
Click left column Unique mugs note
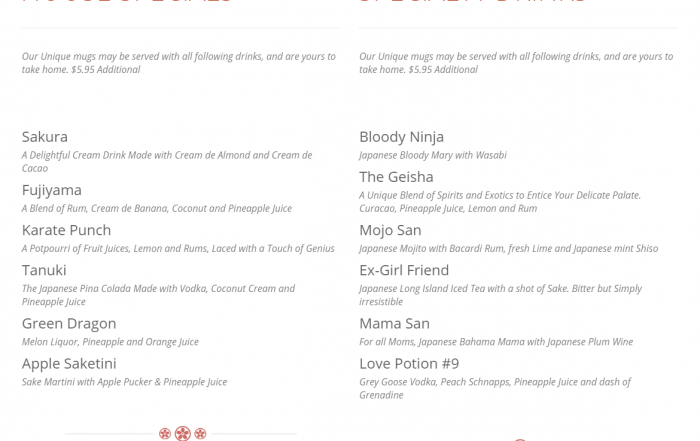pyautogui.click(x=179, y=63)
